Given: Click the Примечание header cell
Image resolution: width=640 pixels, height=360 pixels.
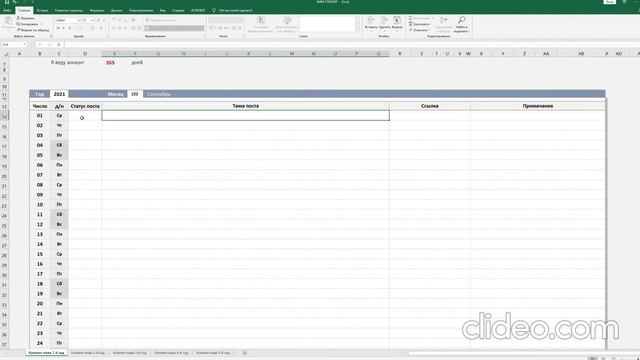Looking at the screenshot, I should [538, 106].
